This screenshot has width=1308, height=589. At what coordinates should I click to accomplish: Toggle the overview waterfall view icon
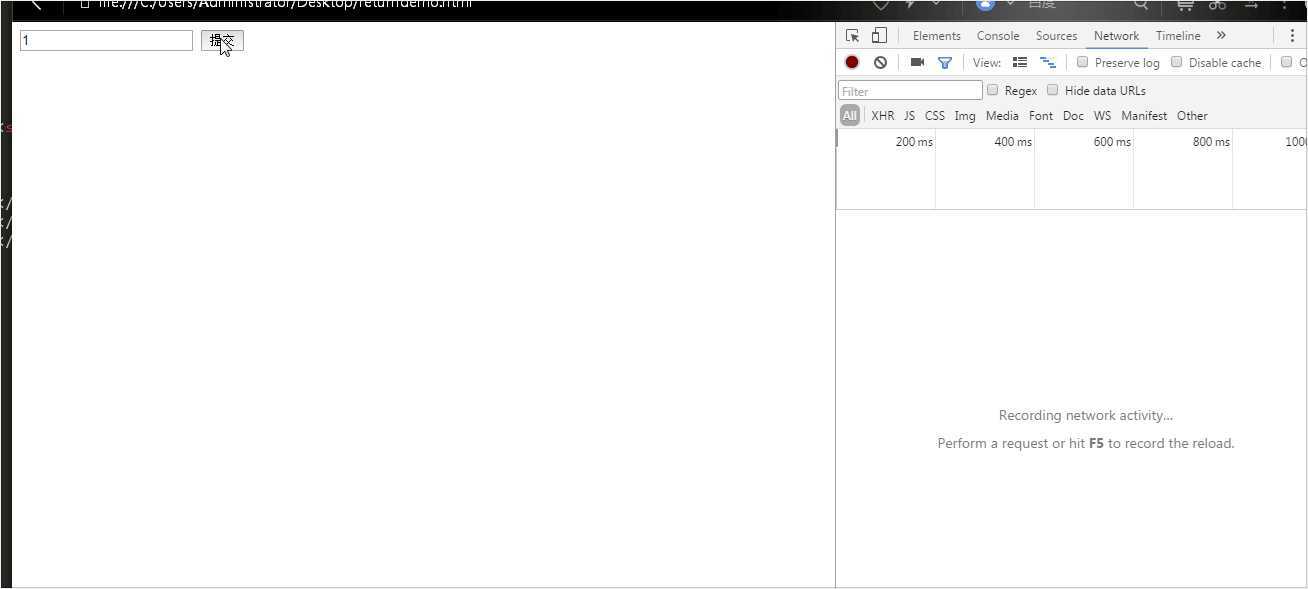[x=1047, y=62]
